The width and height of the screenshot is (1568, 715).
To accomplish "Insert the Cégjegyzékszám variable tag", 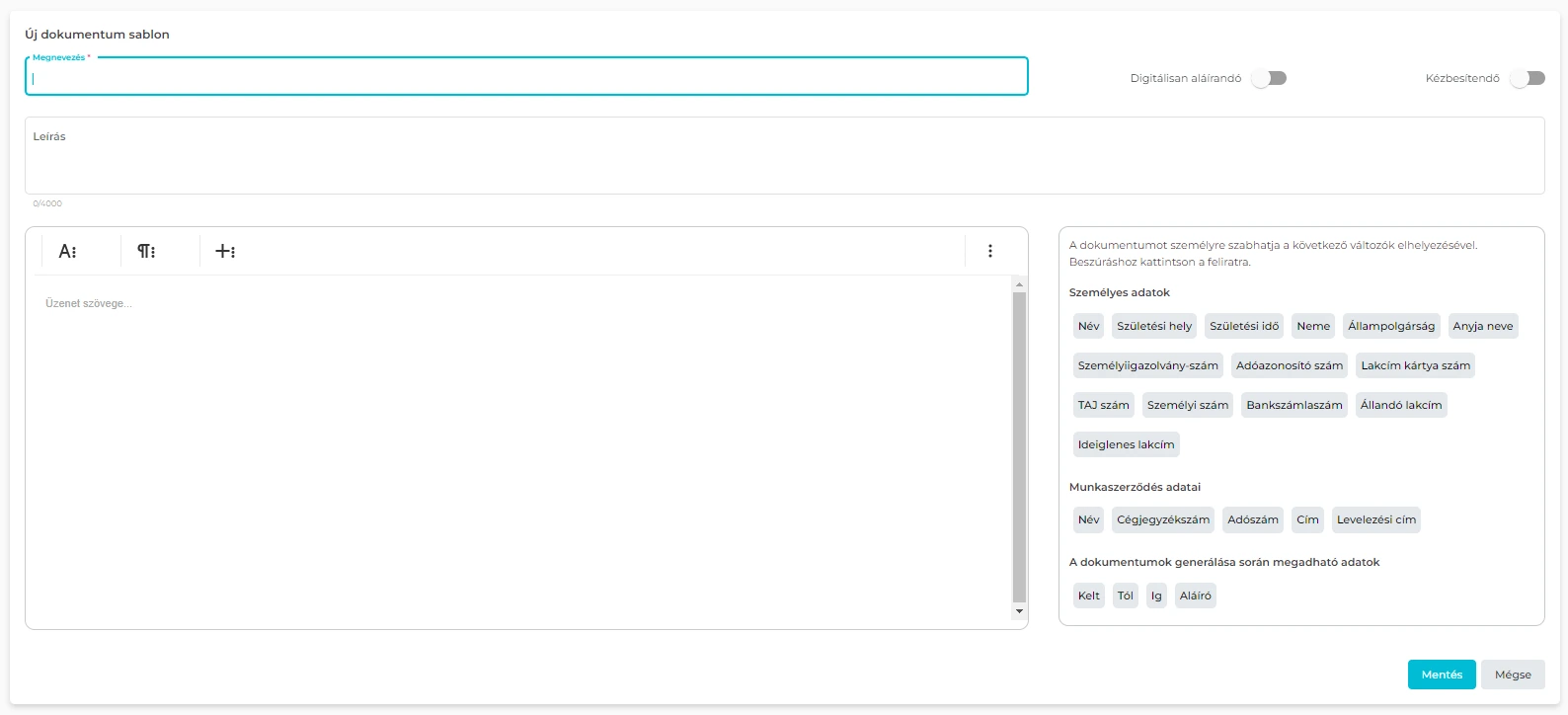I will coord(1163,519).
